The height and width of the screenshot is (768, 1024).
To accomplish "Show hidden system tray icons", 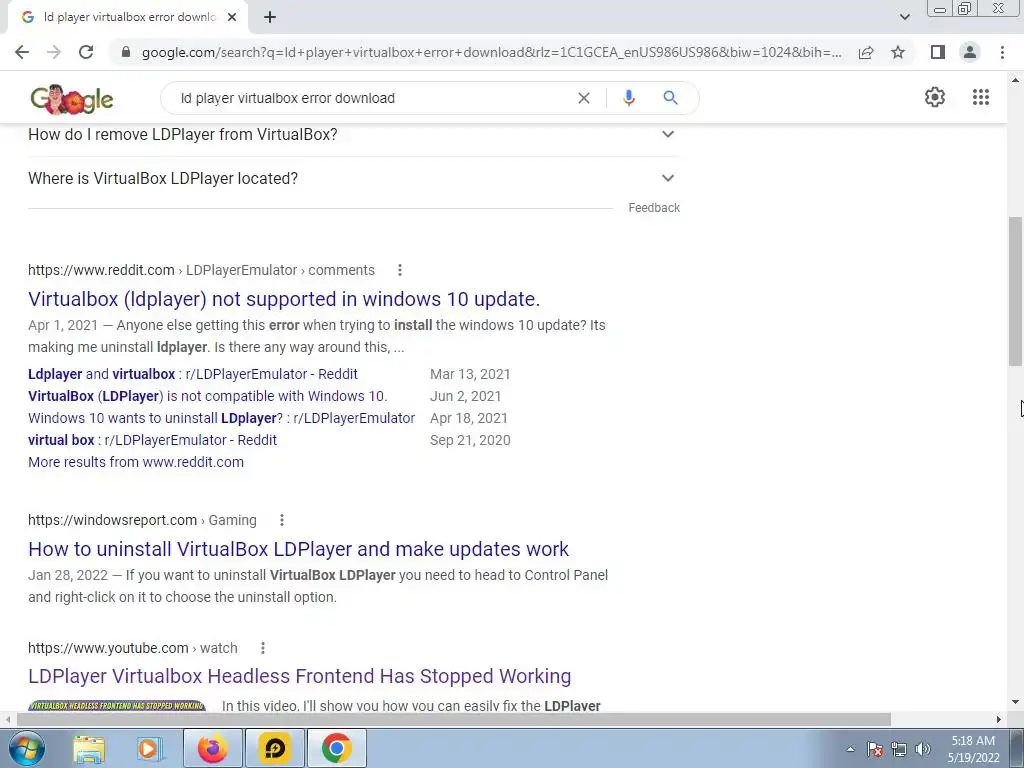I will (x=850, y=749).
